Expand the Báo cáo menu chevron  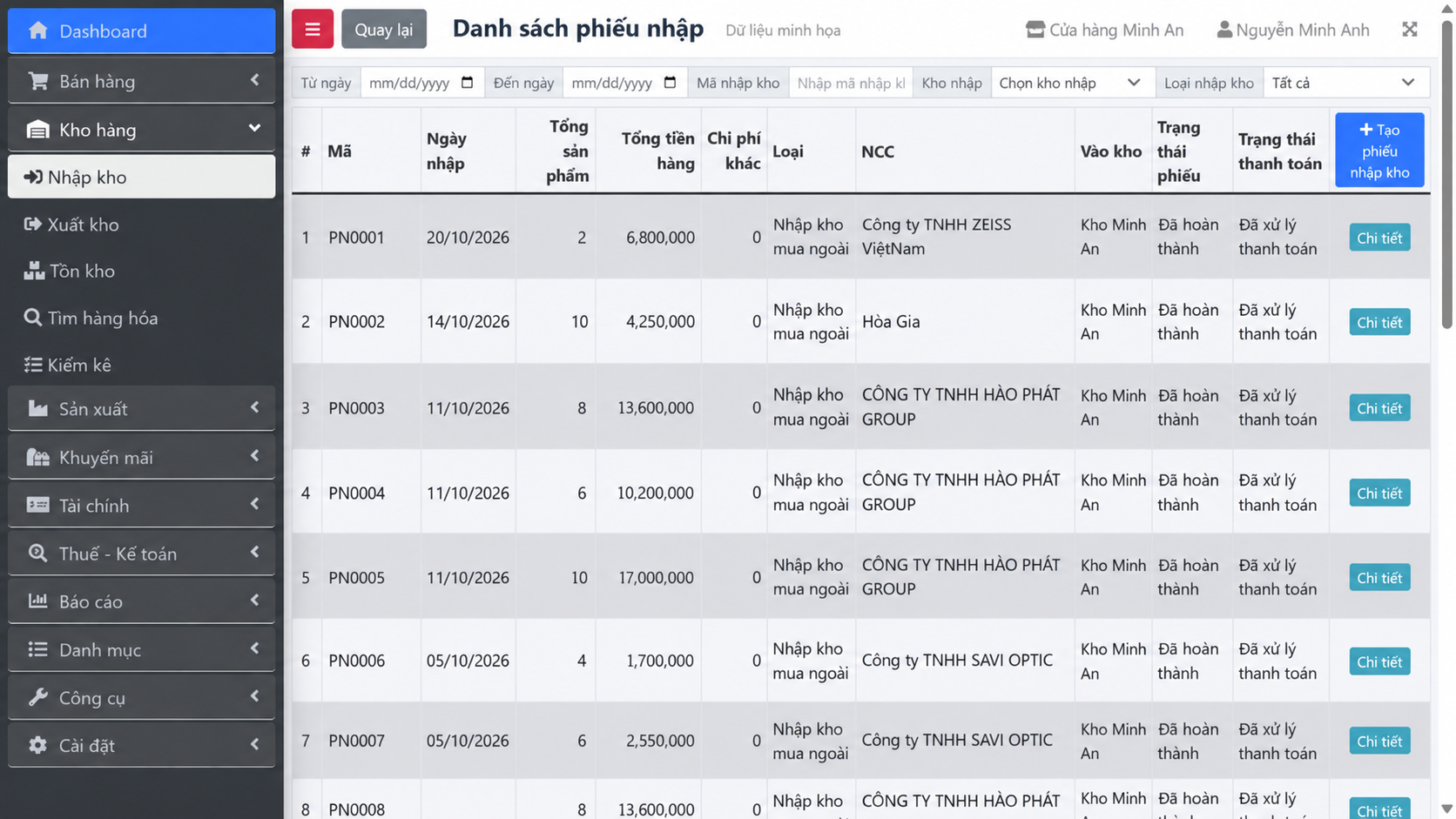click(254, 600)
